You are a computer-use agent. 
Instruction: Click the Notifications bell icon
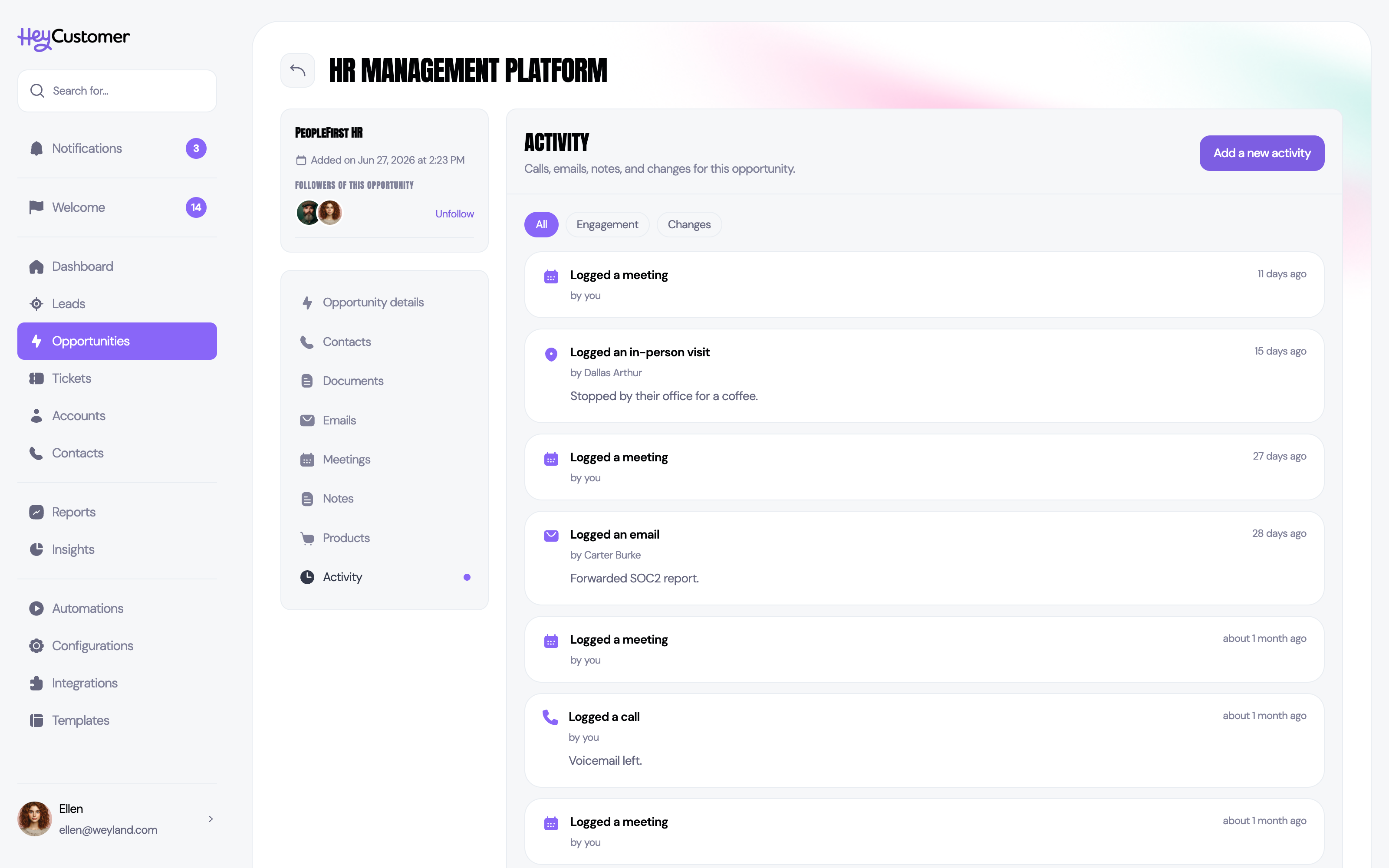coord(36,149)
